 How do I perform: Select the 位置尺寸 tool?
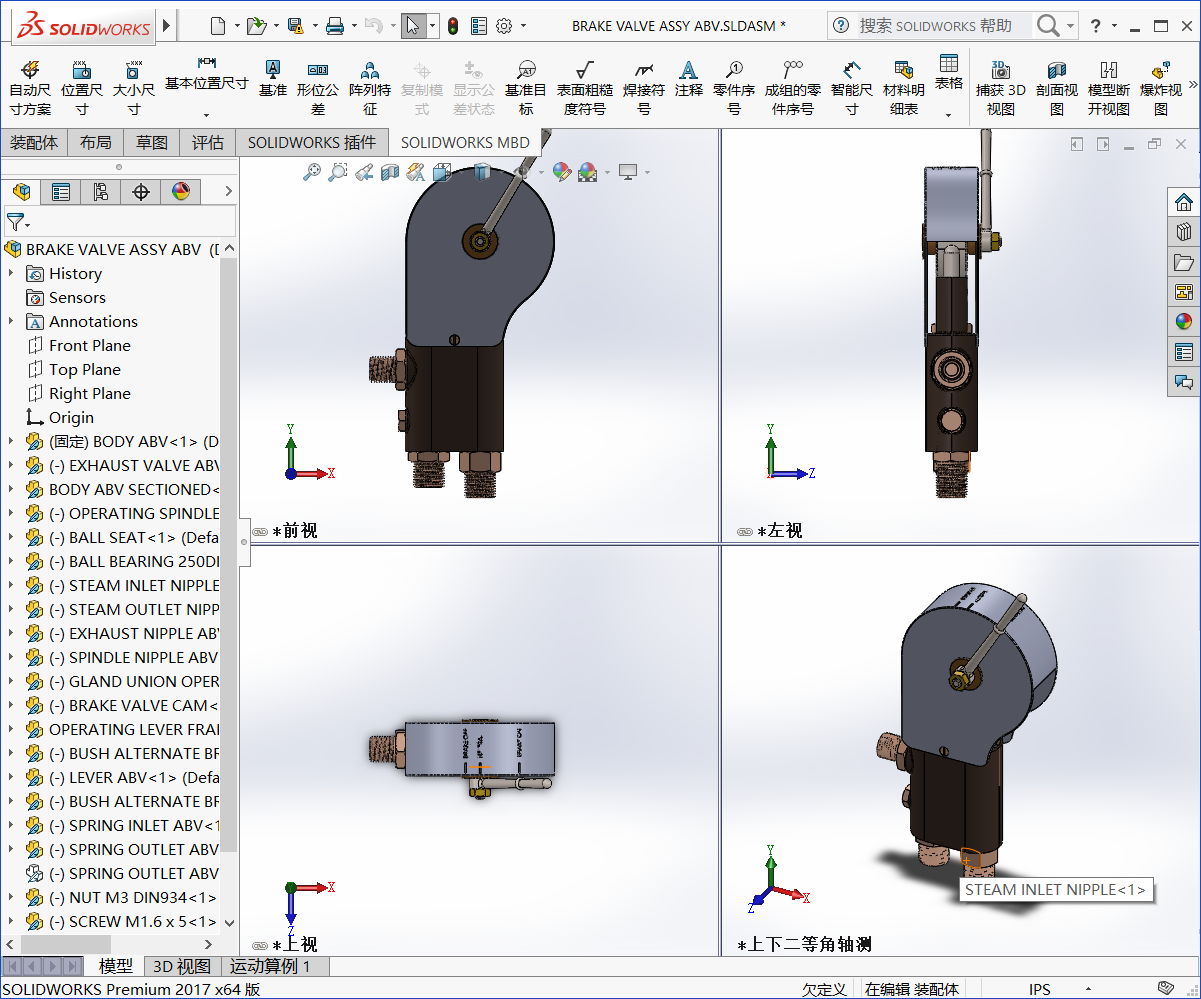[x=82, y=86]
